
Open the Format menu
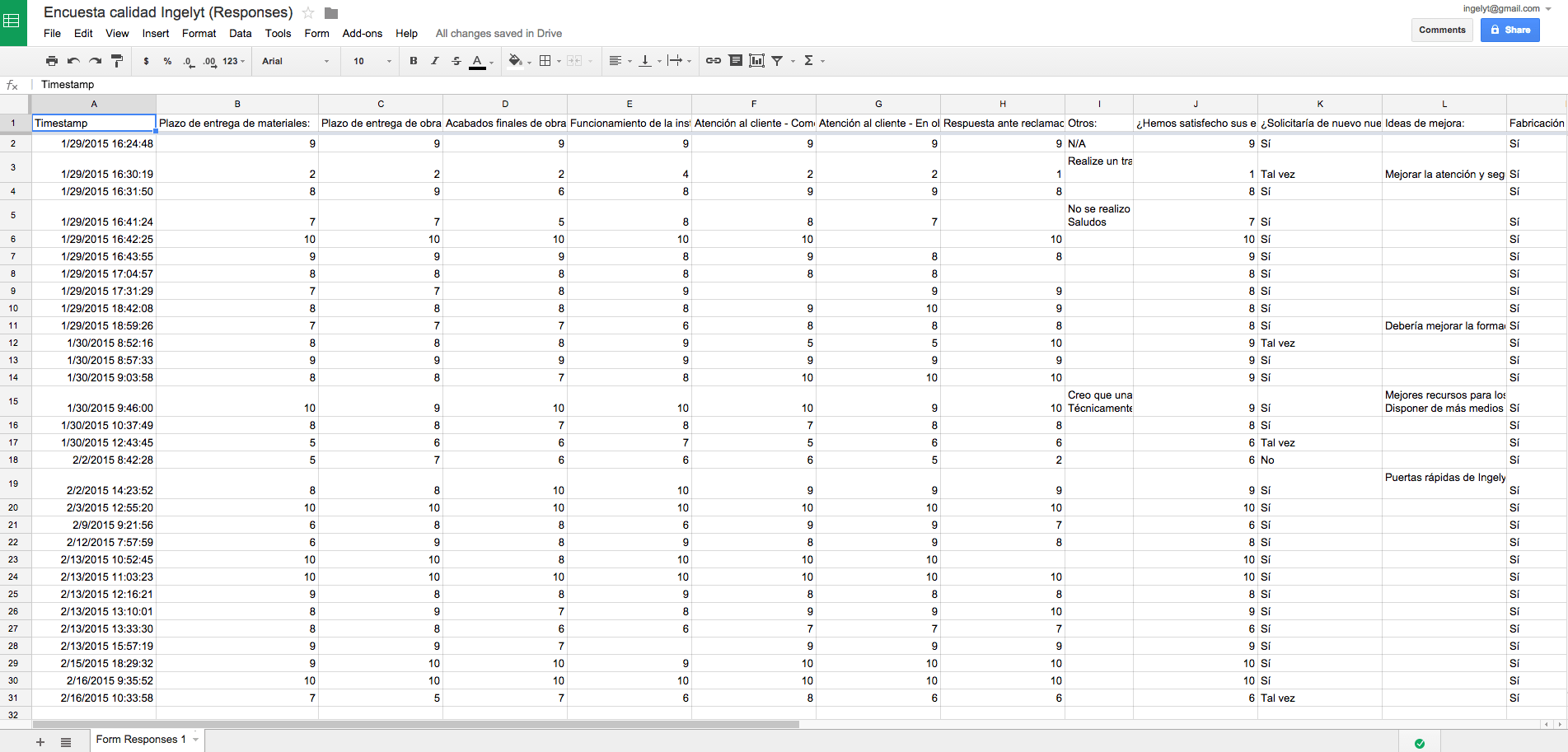(x=199, y=34)
